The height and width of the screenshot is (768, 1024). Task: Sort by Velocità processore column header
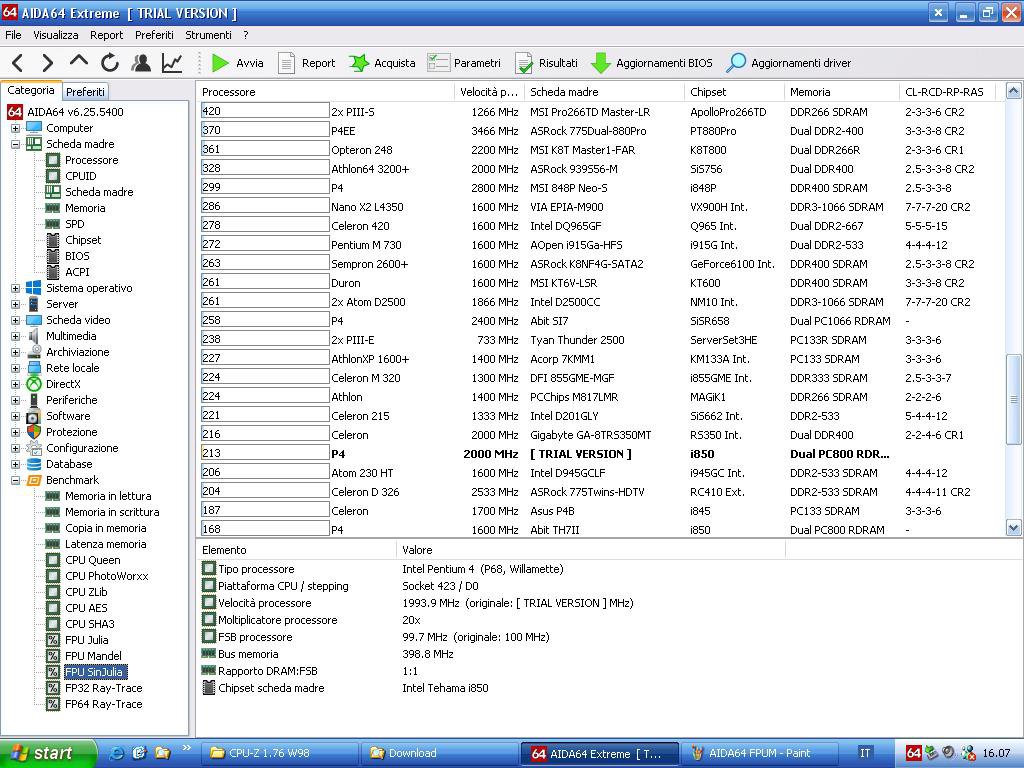(x=489, y=92)
